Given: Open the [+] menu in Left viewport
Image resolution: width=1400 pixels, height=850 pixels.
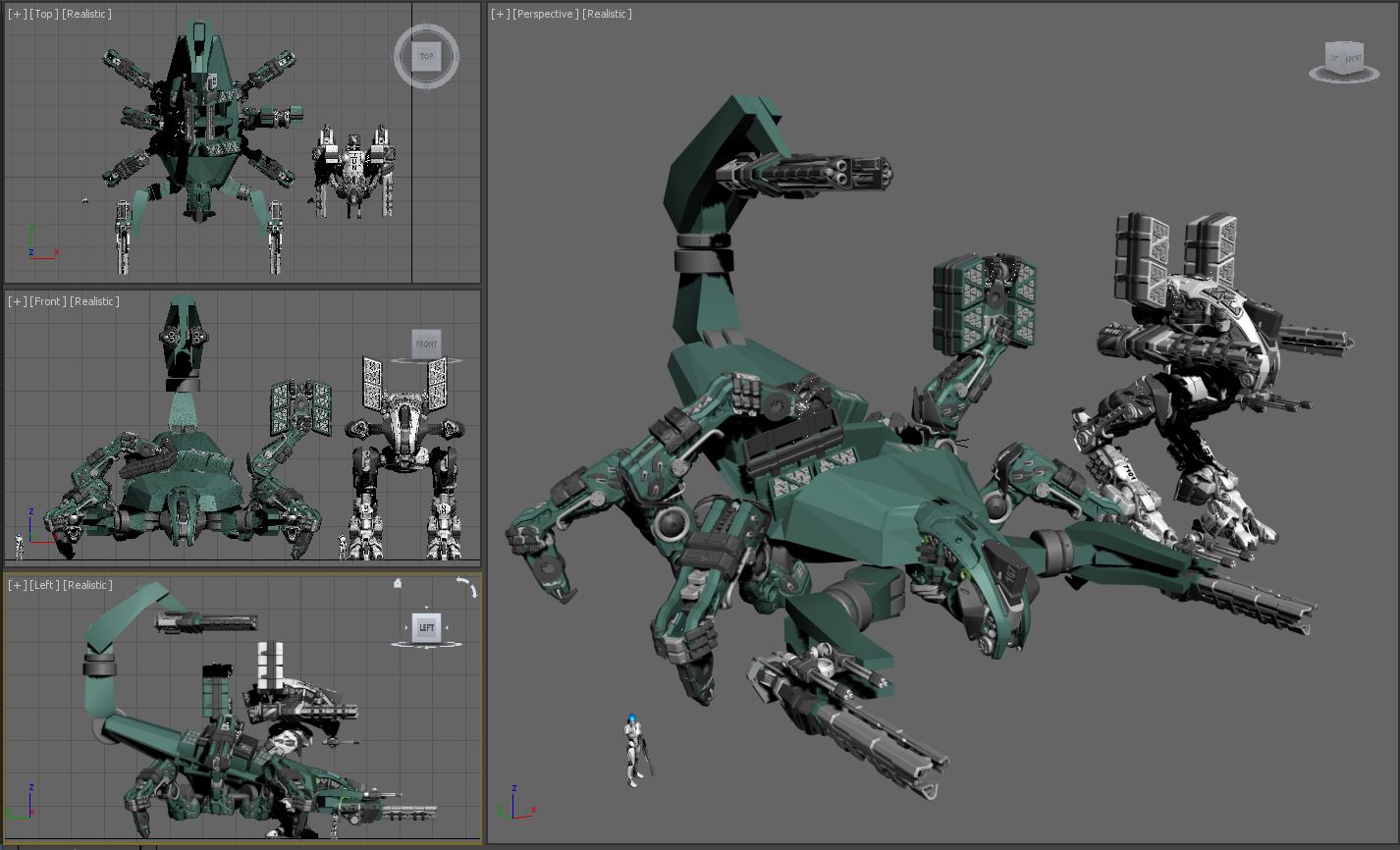Looking at the screenshot, I should pyautogui.click(x=17, y=585).
